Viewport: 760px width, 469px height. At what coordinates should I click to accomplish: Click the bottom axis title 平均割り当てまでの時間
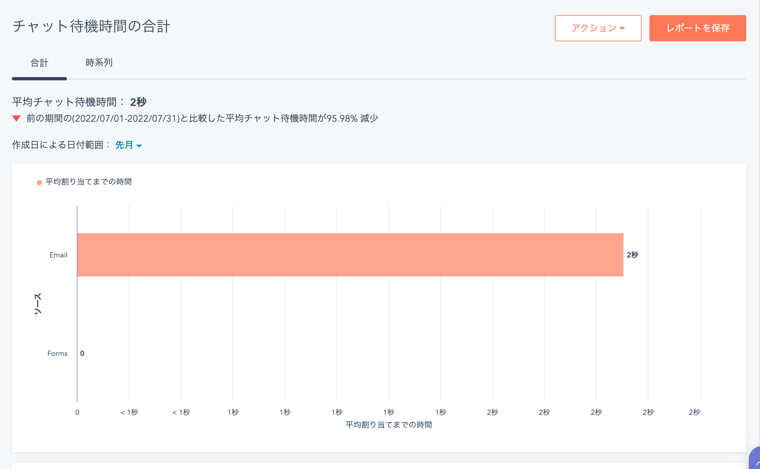point(389,424)
